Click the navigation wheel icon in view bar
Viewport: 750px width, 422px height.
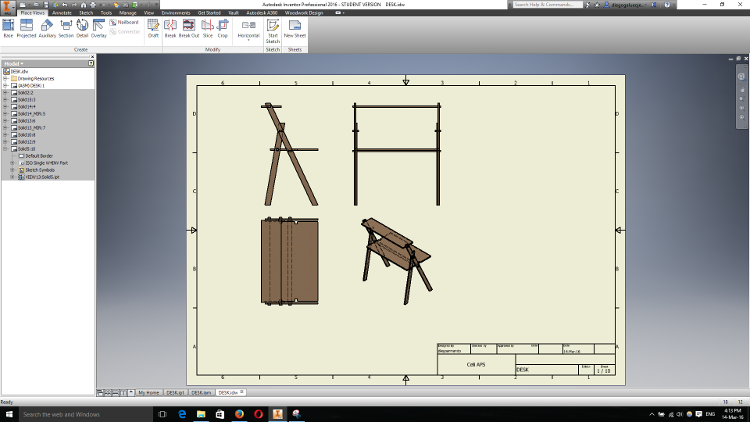coord(741,77)
